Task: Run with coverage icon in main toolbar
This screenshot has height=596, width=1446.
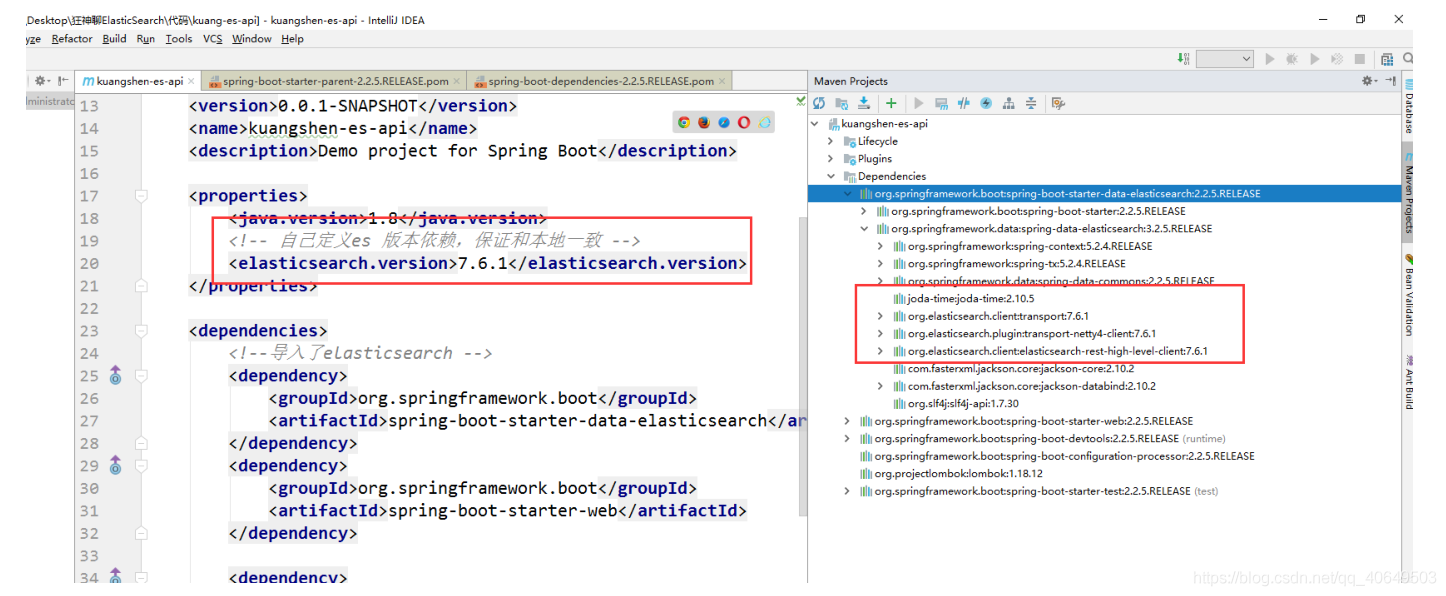Action: pos(1315,59)
